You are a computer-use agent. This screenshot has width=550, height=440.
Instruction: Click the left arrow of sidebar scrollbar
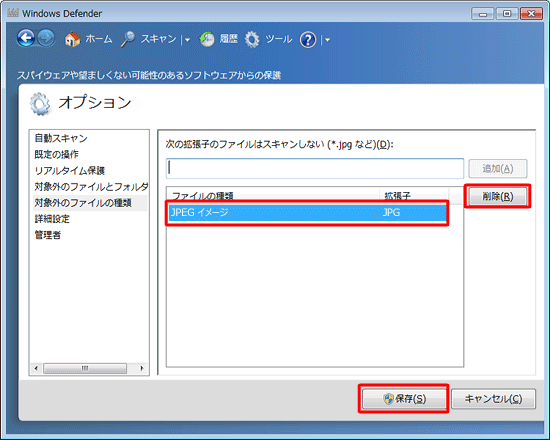click(x=36, y=368)
